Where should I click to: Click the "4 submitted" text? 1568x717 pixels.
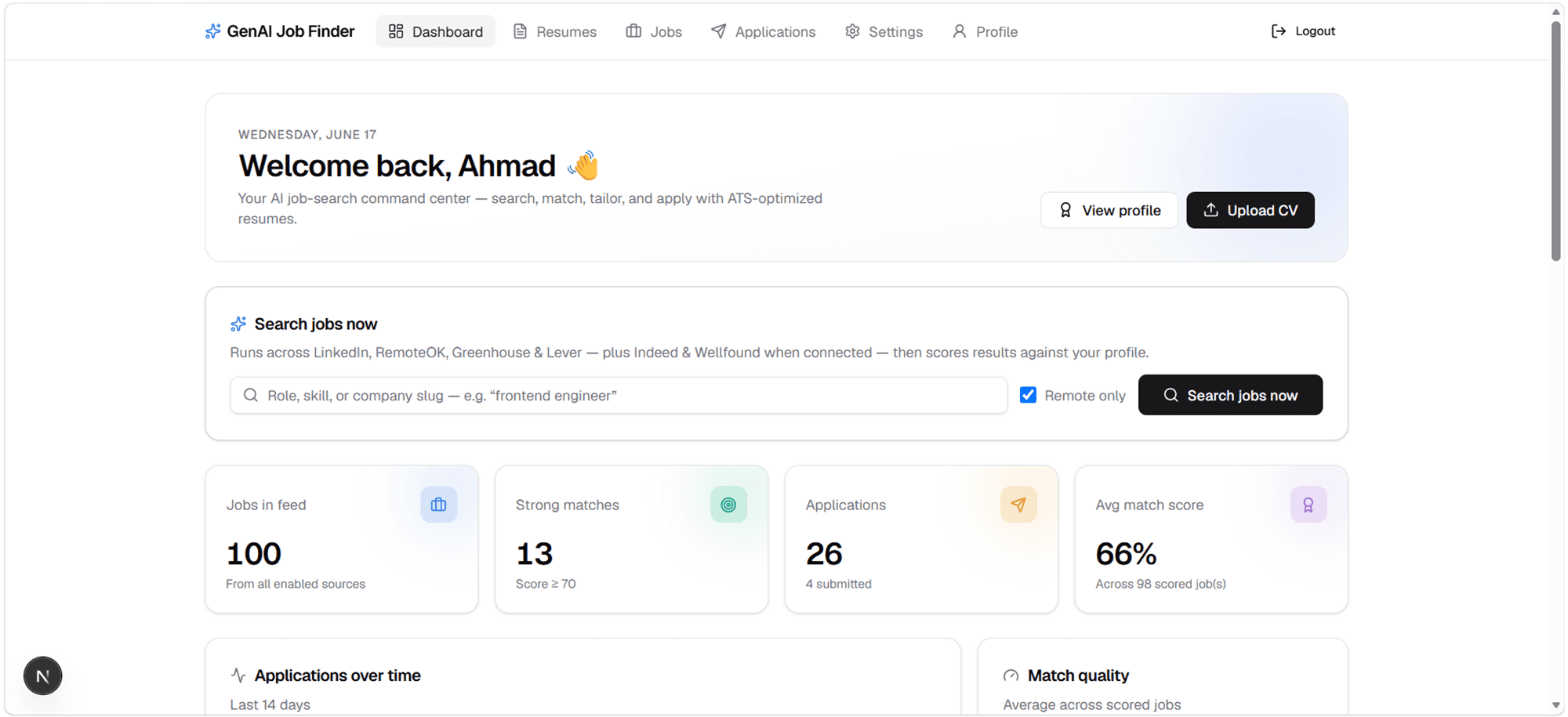[x=838, y=584]
